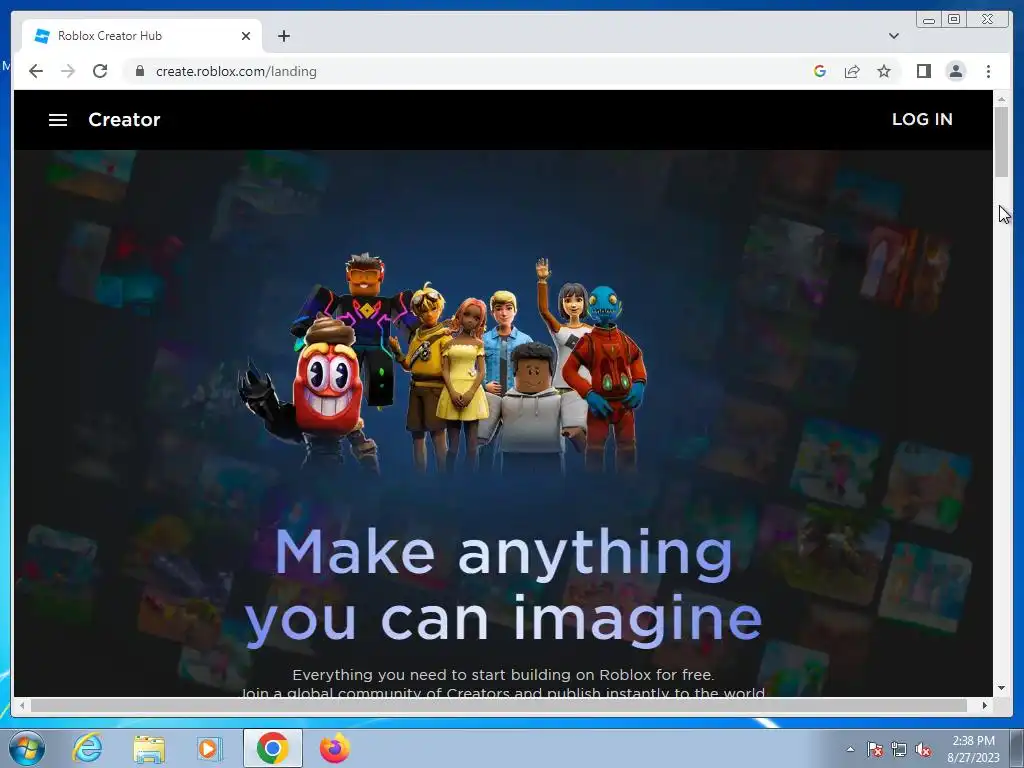Open Windows Media Player on taskbar
Image resolution: width=1024 pixels, height=768 pixels.
click(209, 748)
